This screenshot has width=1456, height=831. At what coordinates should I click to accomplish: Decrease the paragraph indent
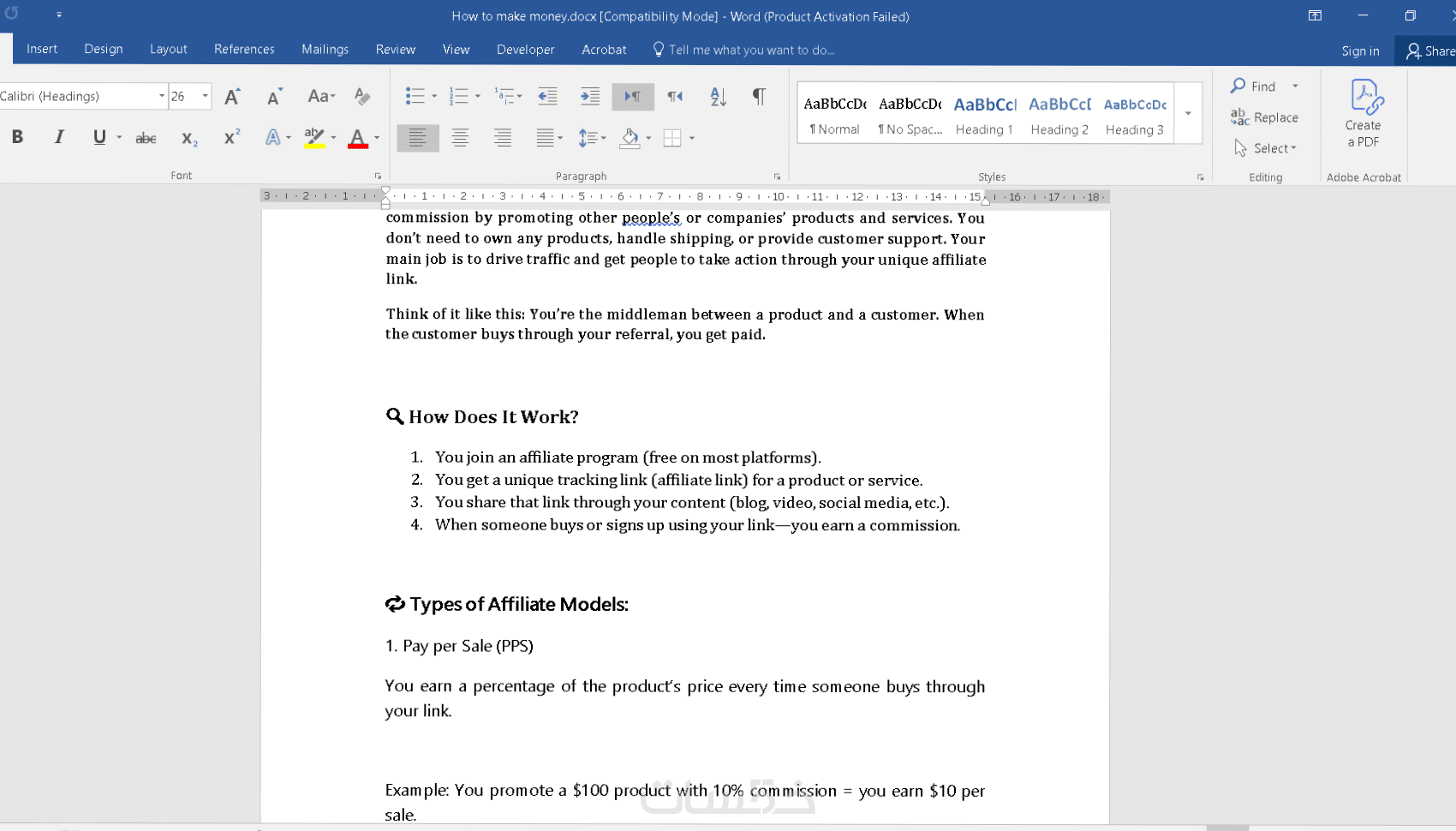click(x=547, y=96)
